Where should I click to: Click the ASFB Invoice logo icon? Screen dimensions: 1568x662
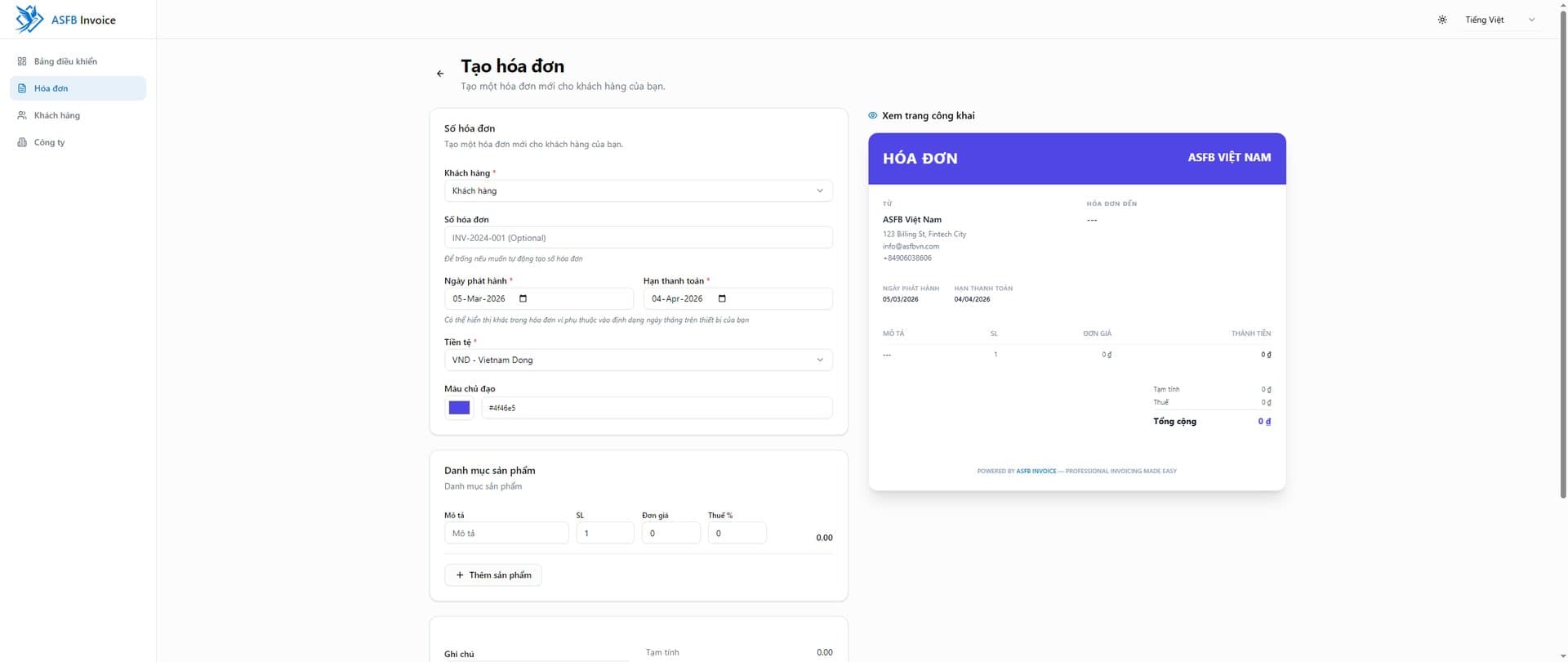point(29,19)
